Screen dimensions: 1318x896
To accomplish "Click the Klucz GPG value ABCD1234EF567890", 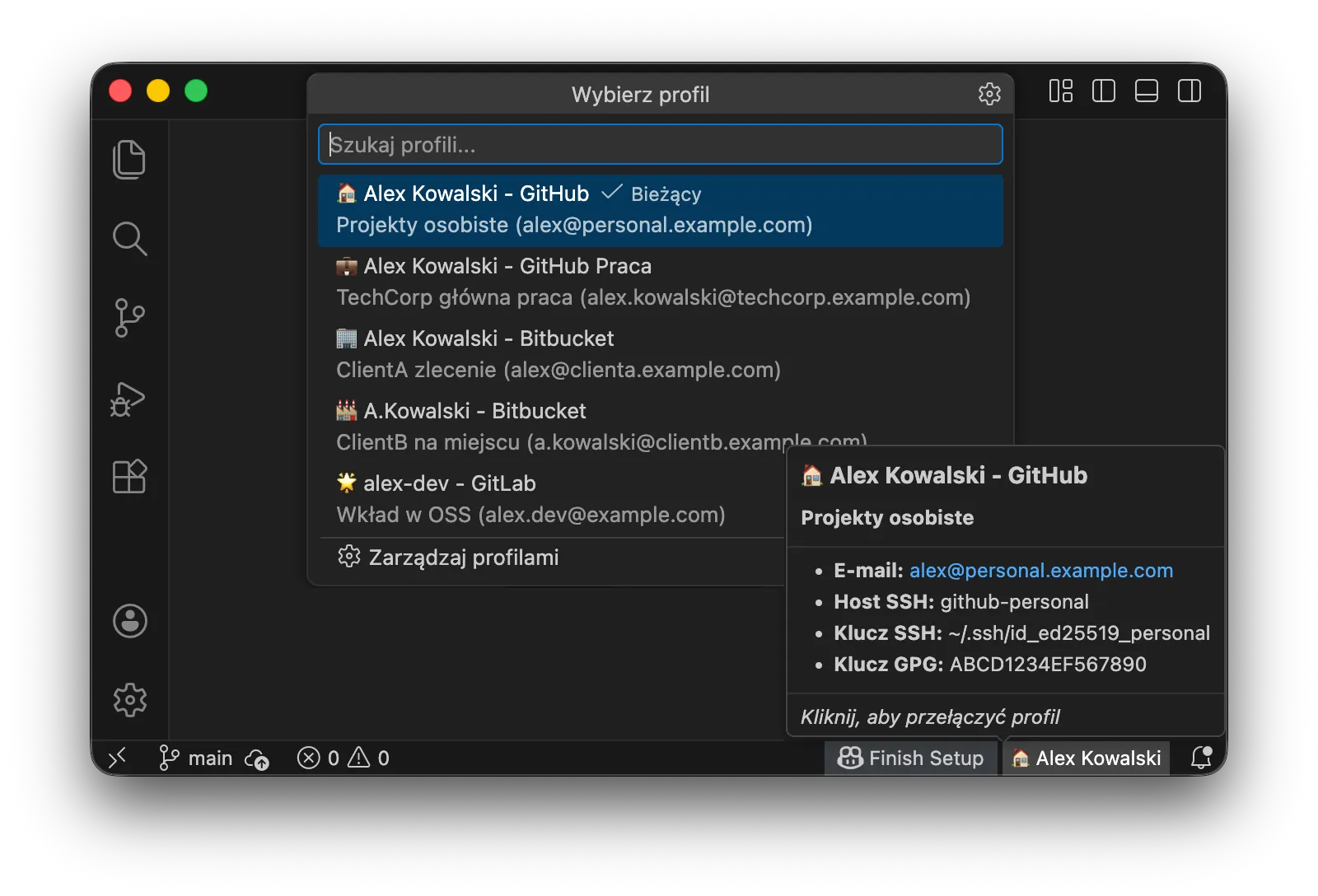I will click(x=1048, y=665).
